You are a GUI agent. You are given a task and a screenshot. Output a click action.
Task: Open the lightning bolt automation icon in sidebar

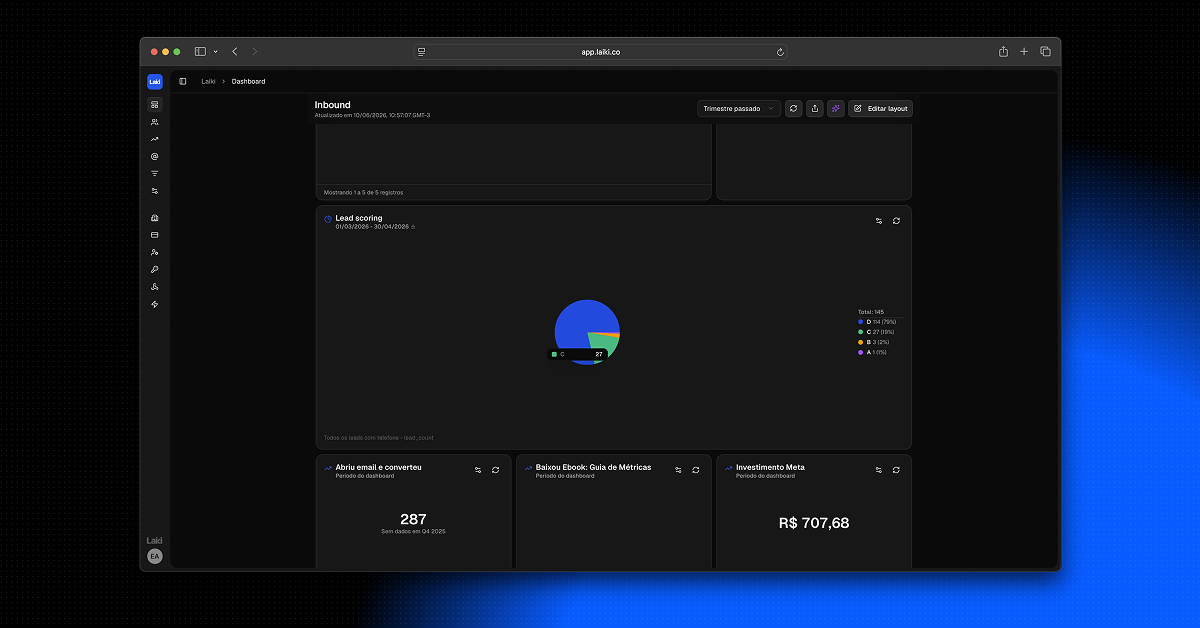click(154, 304)
